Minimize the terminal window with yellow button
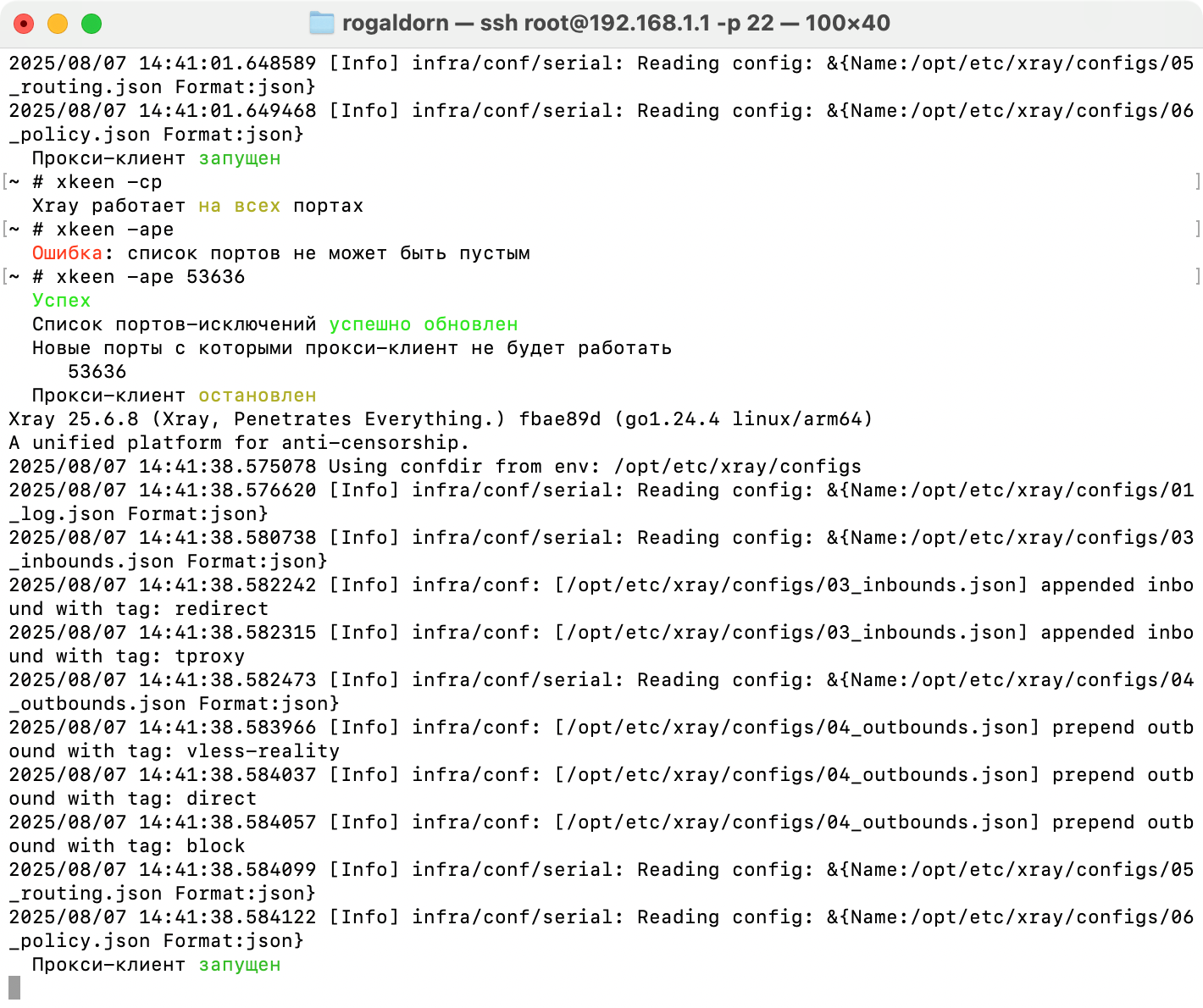This screenshot has height=1008, width=1203. click(58, 24)
